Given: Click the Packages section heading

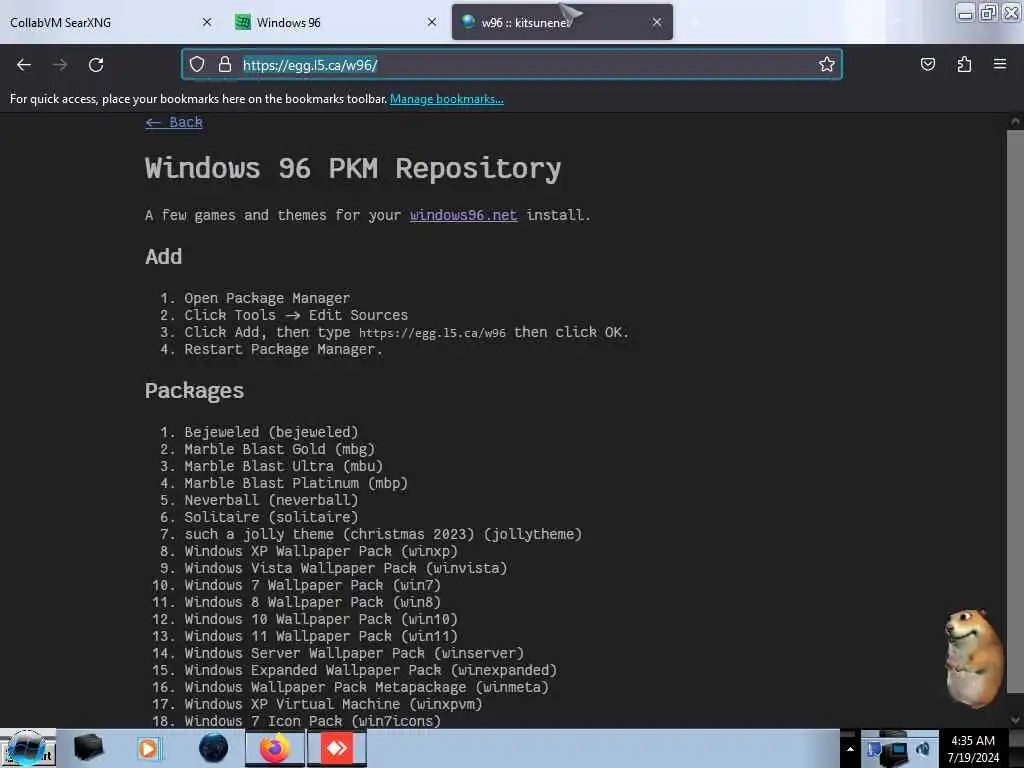Looking at the screenshot, I should coord(194,391).
